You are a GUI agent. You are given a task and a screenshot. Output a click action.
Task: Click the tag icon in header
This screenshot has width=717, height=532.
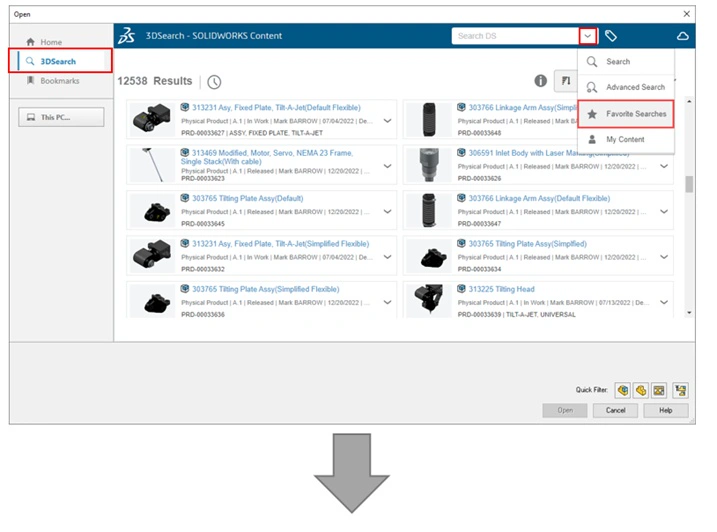click(x=611, y=36)
